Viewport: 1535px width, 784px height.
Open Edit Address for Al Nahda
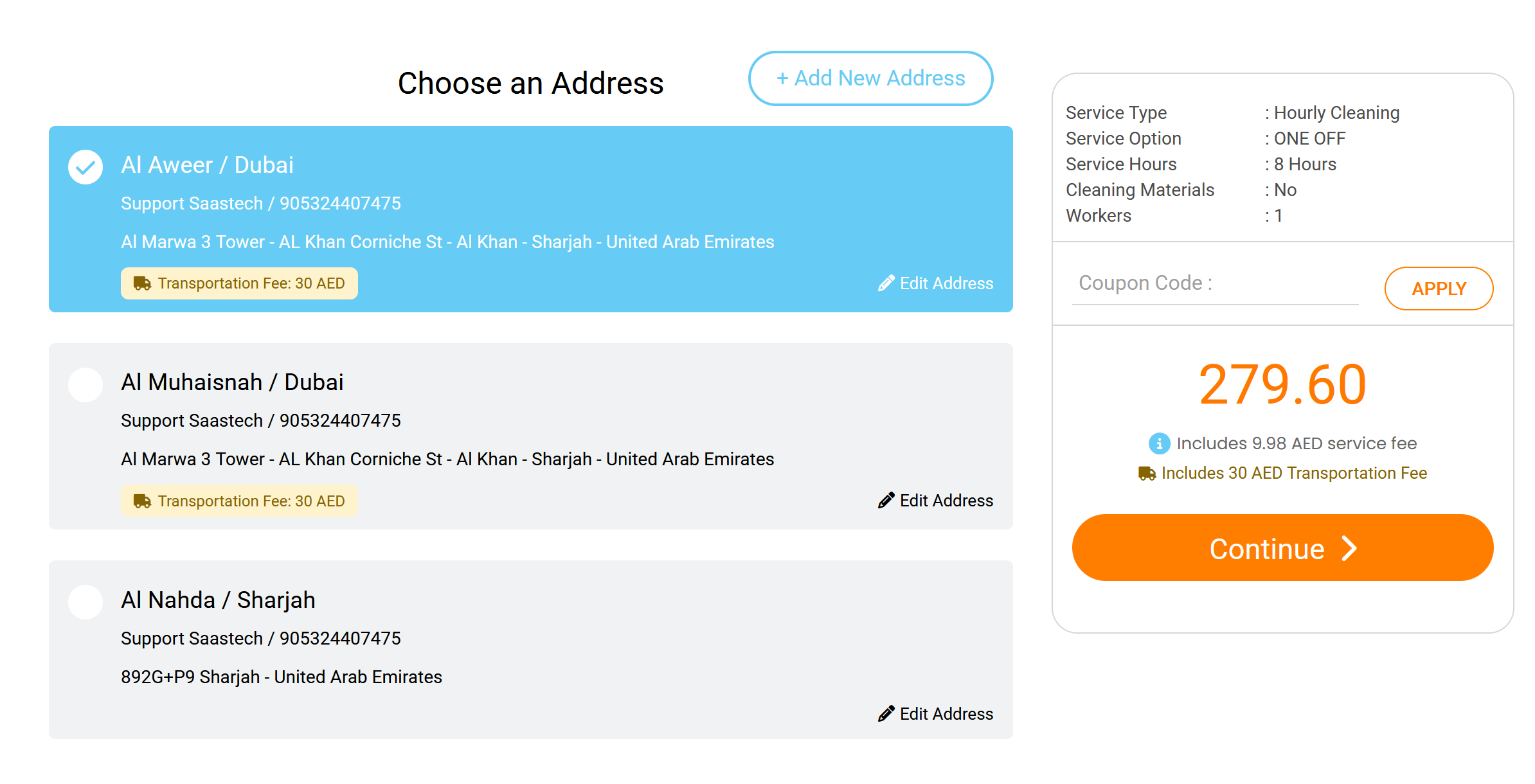click(x=946, y=714)
